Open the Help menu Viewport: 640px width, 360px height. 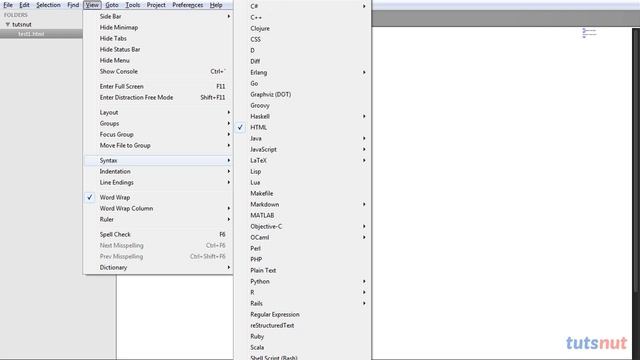pyautogui.click(x=216, y=5)
